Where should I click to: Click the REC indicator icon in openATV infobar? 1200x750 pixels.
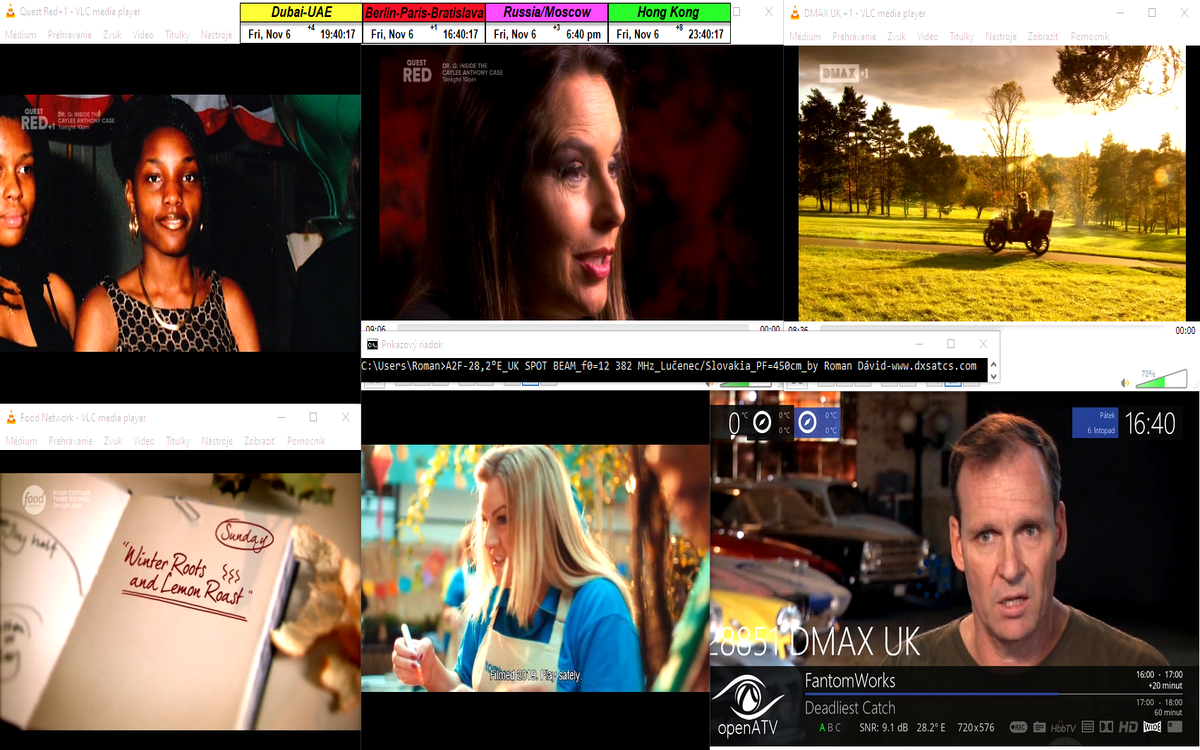click(1019, 727)
